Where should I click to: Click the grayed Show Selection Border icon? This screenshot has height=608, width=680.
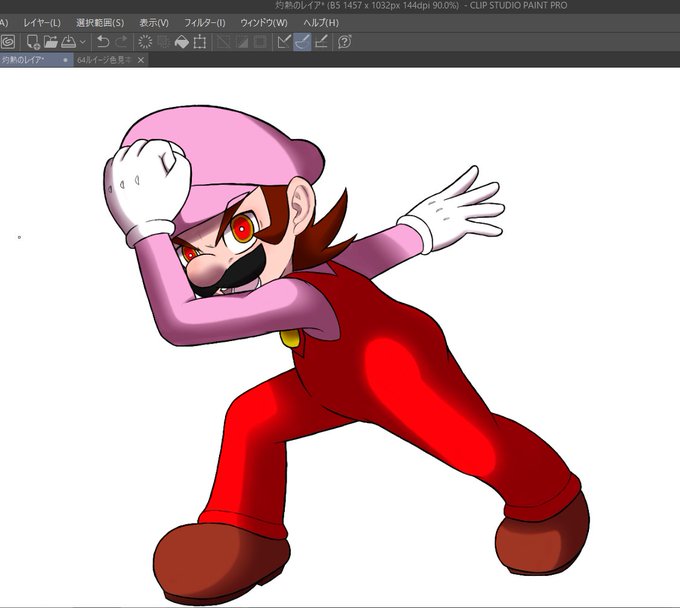(260, 42)
